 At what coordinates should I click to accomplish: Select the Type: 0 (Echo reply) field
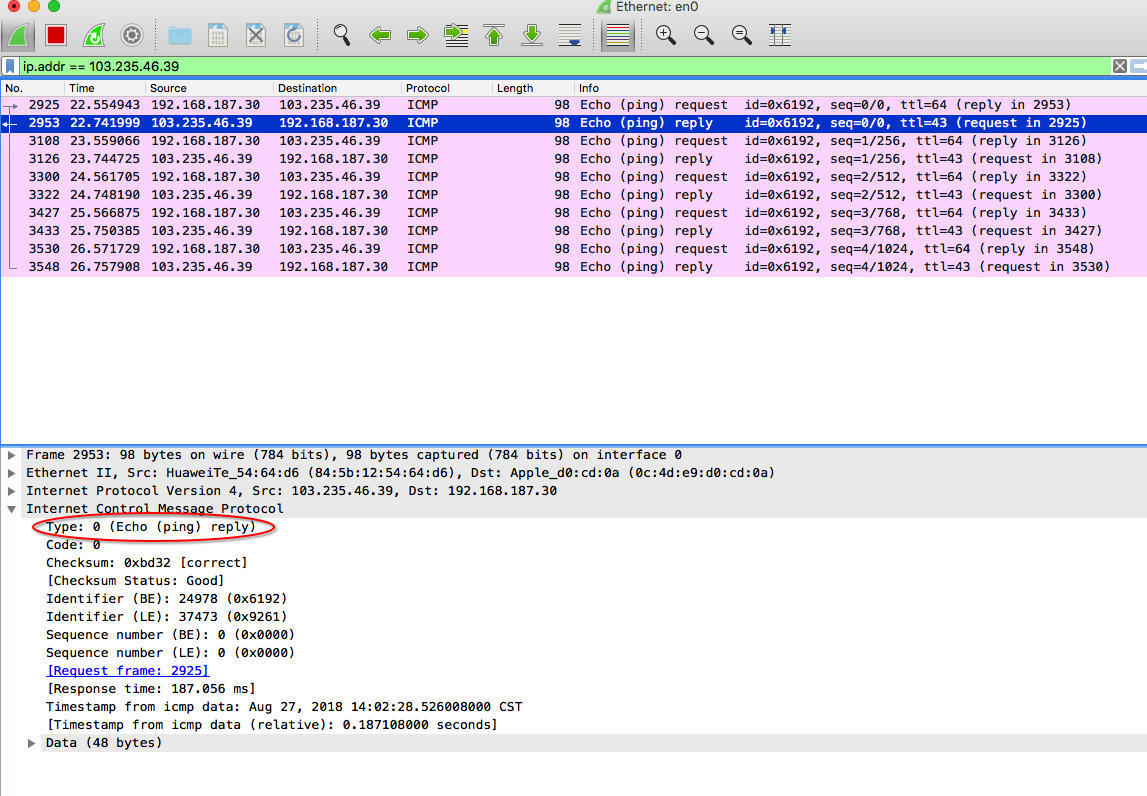click(151, 527)
